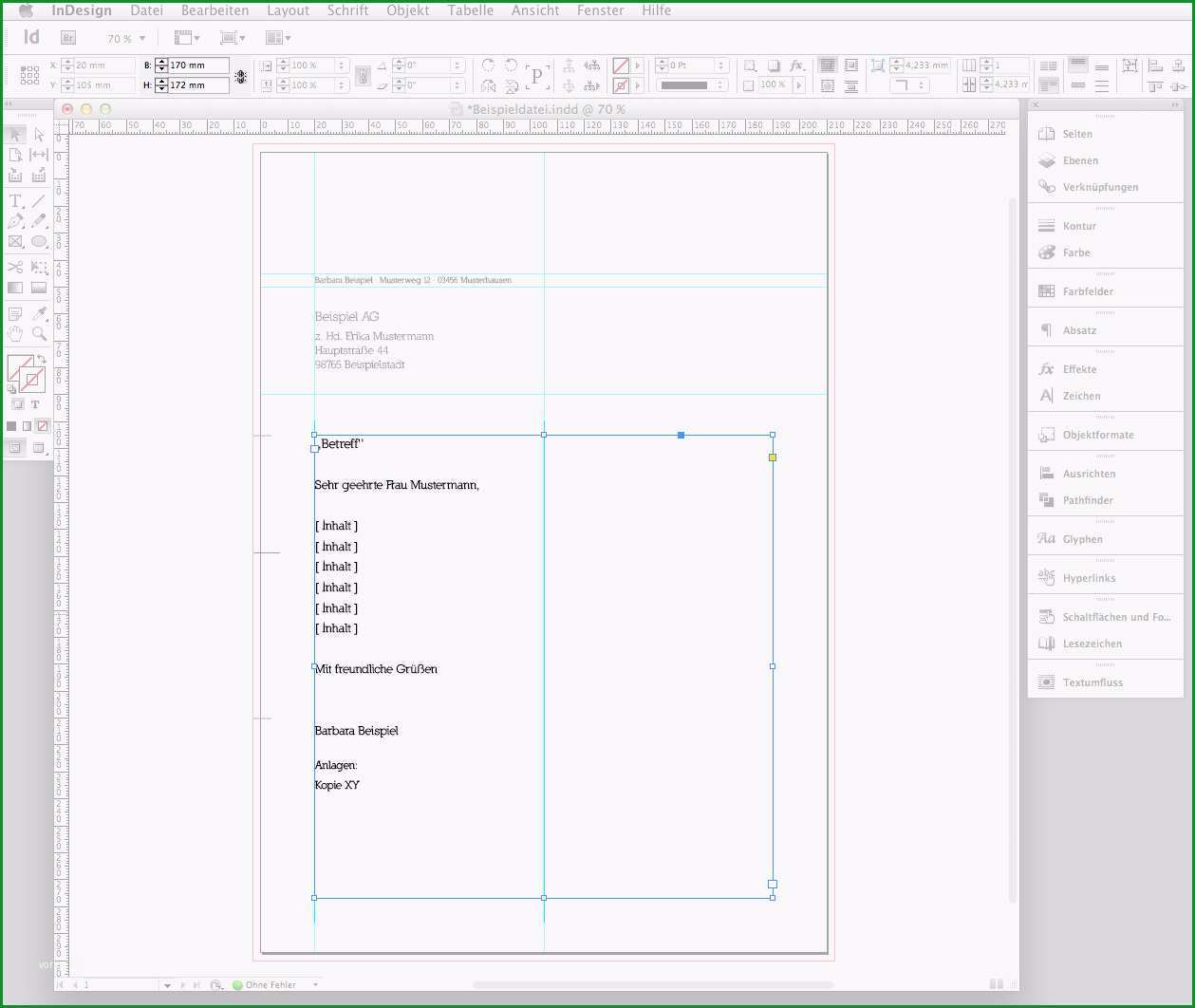Enable the no text wrap option

tap(828, 65)
